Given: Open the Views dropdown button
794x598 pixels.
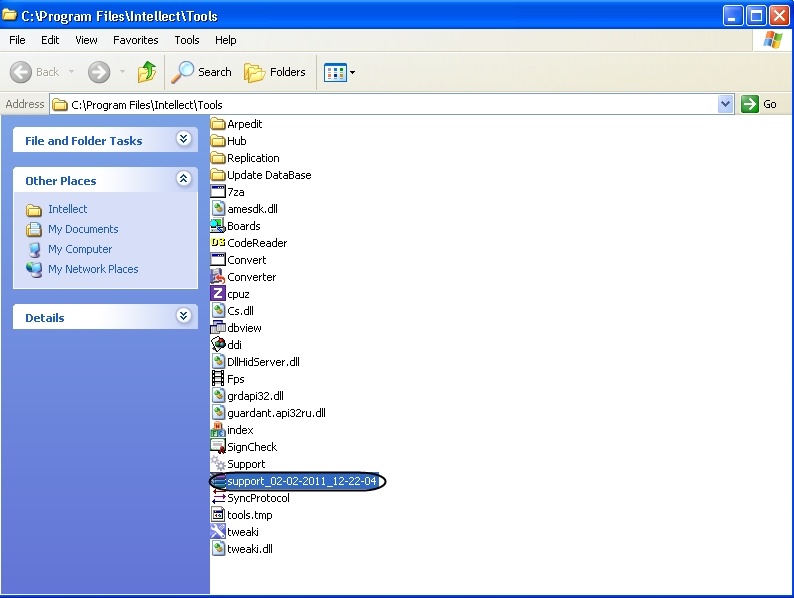Looking at the screenshot, I should point(339,72).
